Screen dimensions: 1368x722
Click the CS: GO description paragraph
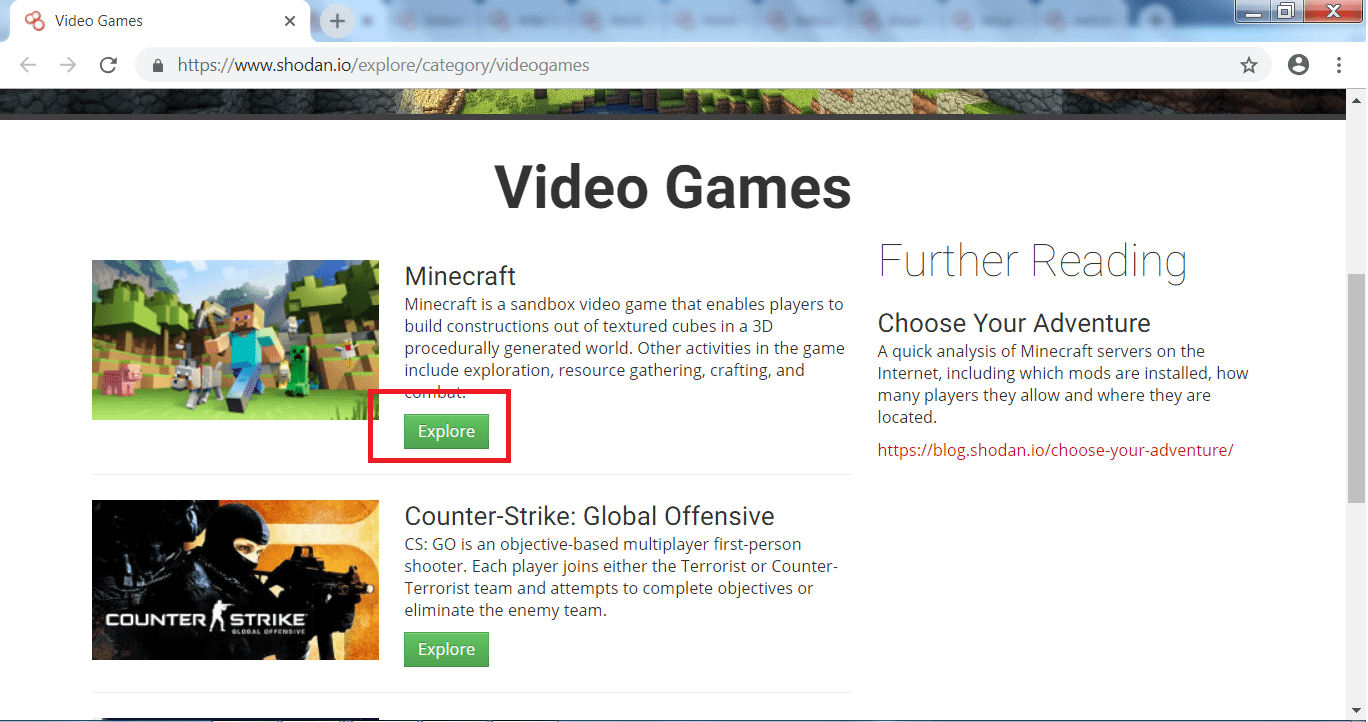tap(621, 577)
